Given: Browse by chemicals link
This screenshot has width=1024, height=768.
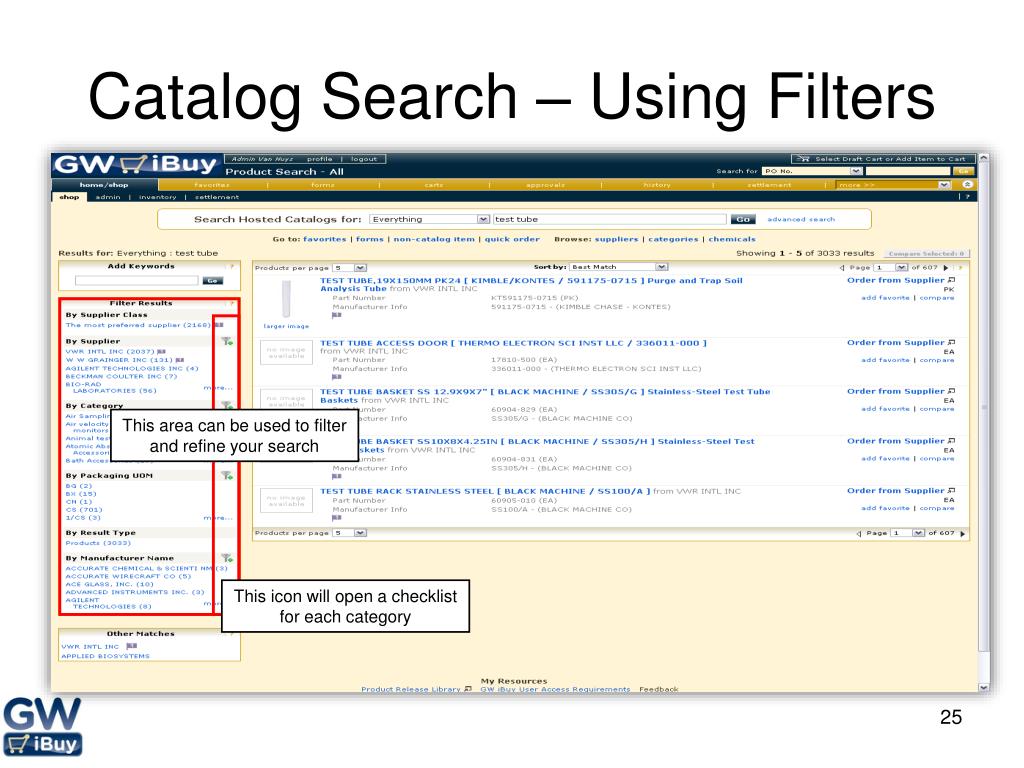Looking at the screenshot, I should (x=732, y=239).
